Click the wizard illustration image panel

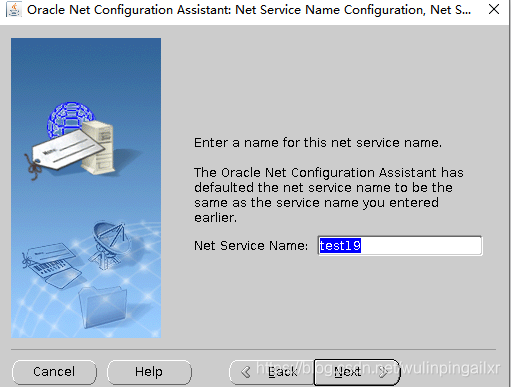(x=86, y=188)
